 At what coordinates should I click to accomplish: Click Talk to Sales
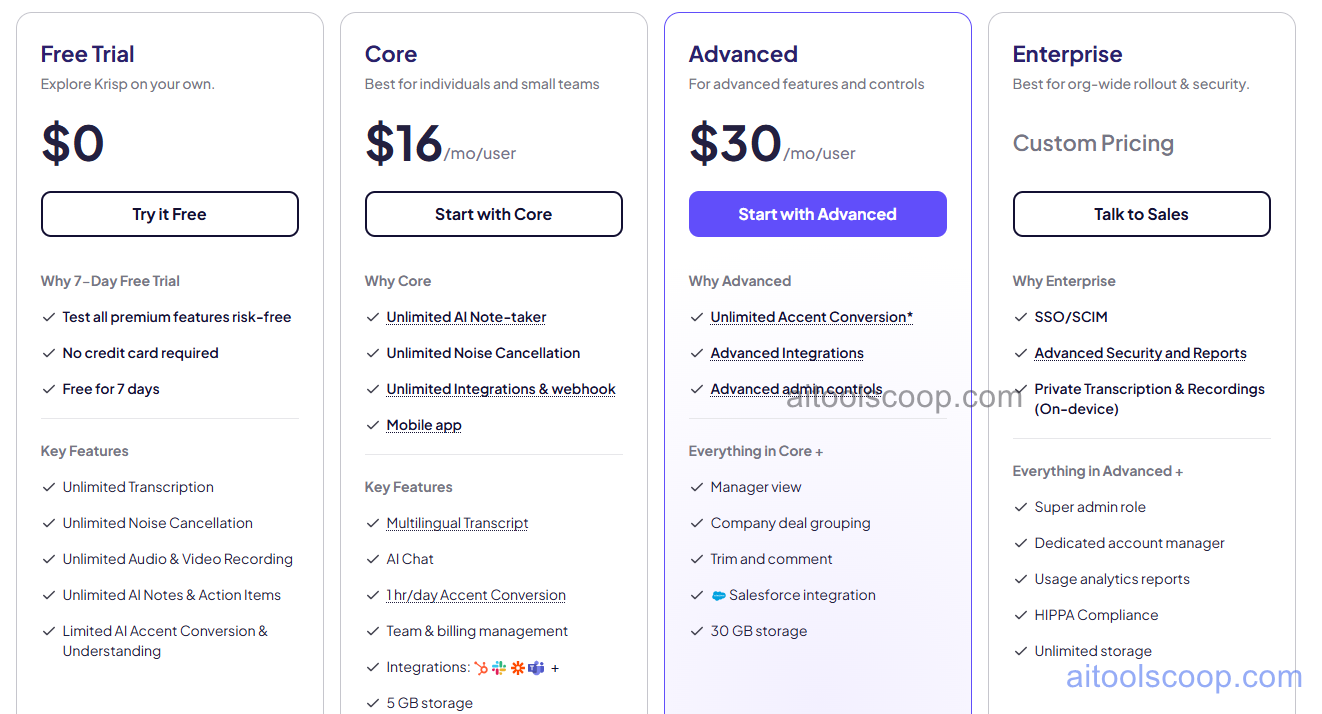1141,214
